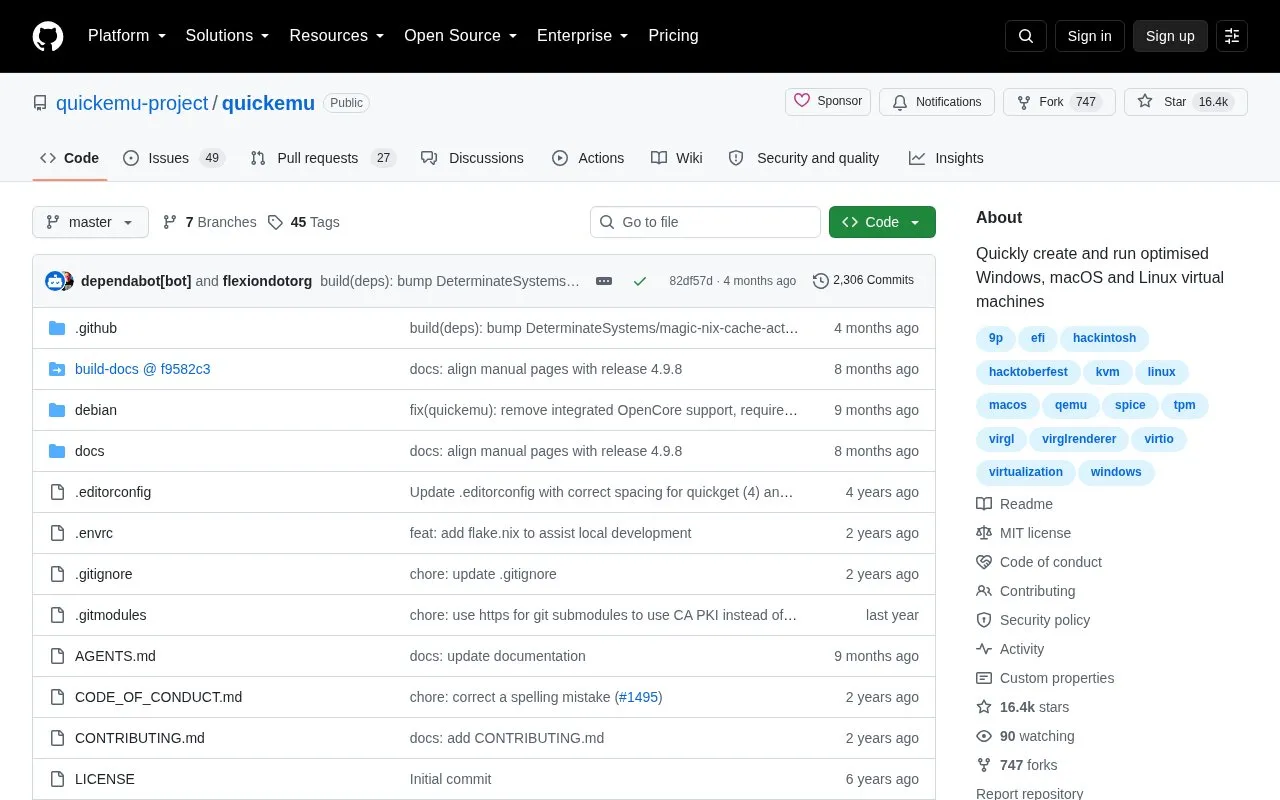Open the virglrenderer topic tag

[x=1079, y=439]
